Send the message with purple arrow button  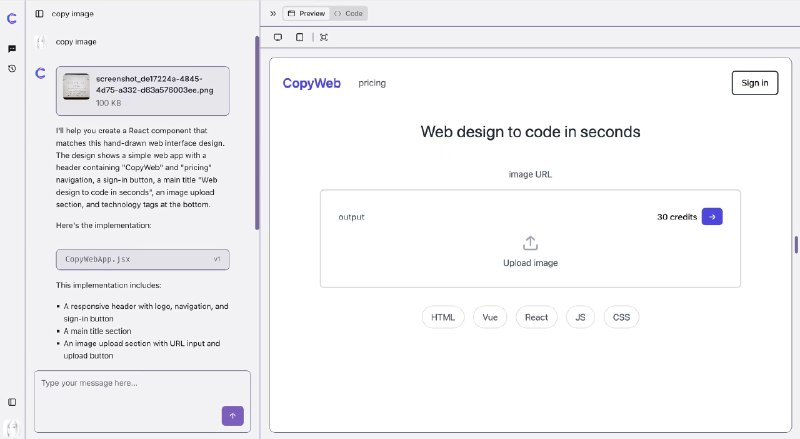pos(233,416)
